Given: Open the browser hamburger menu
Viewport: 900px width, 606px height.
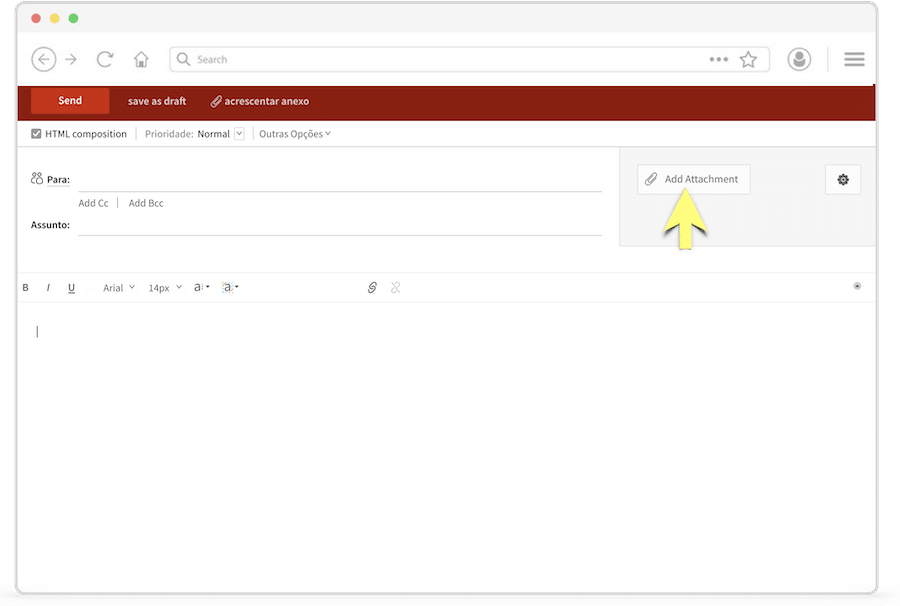Looking at the screenshot, I should [854, 60].
